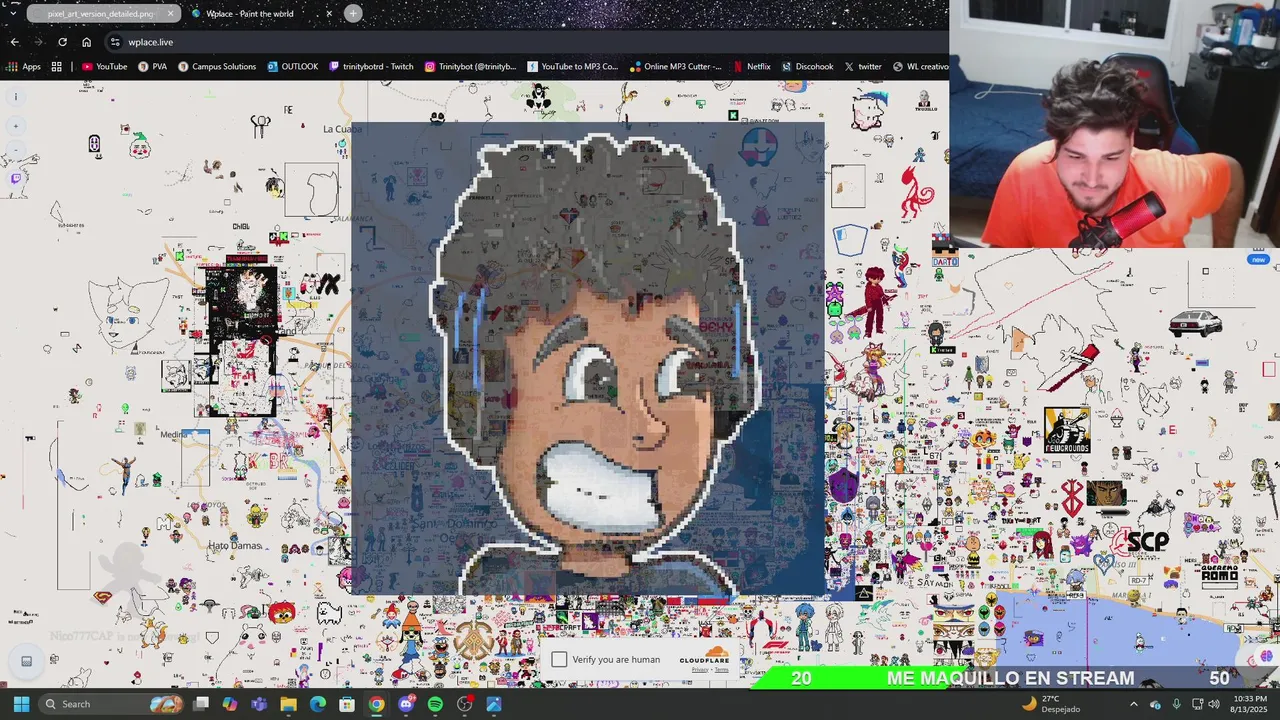The height and width of the screenshot is (720, 1280).
Task: Zoom in on the wplace map
Action: (16, 126)
